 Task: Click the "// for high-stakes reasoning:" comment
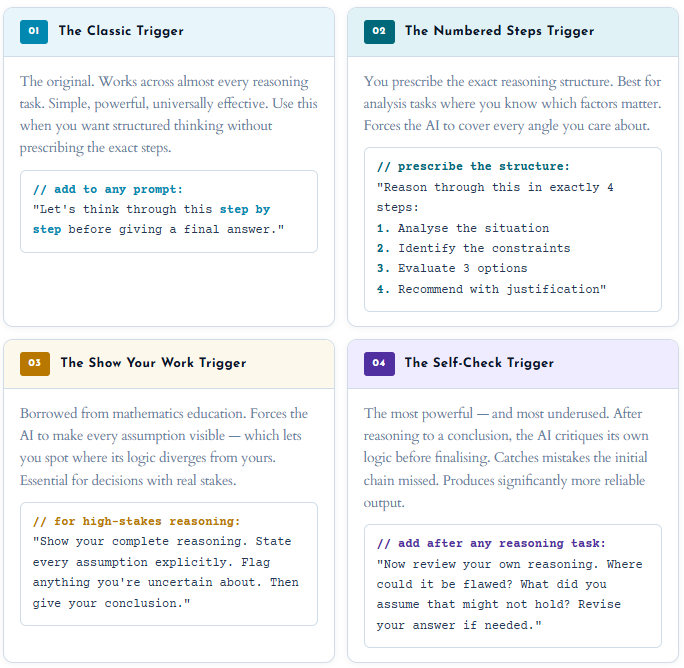coord(136,521)
